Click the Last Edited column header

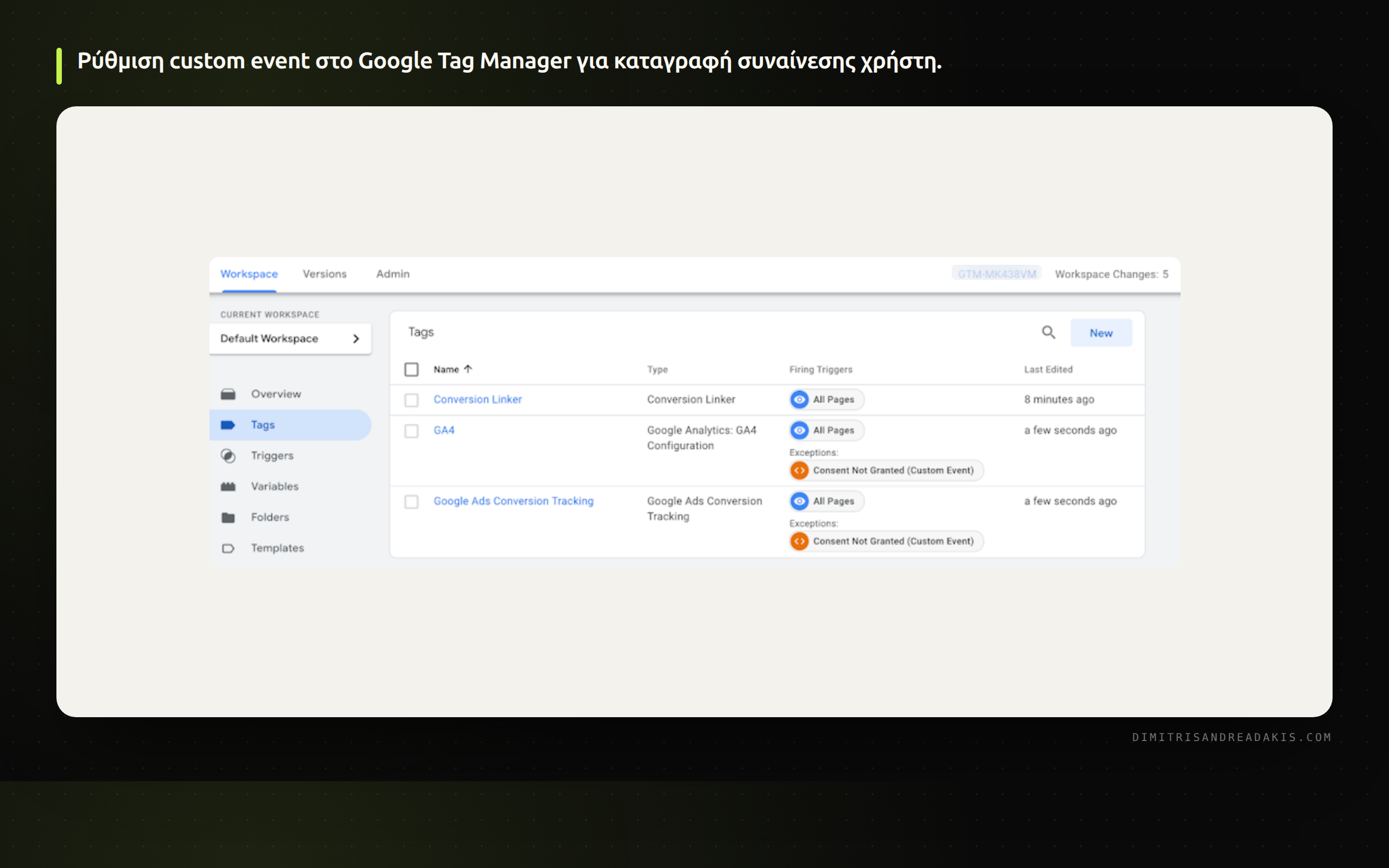coord(1048,369)
